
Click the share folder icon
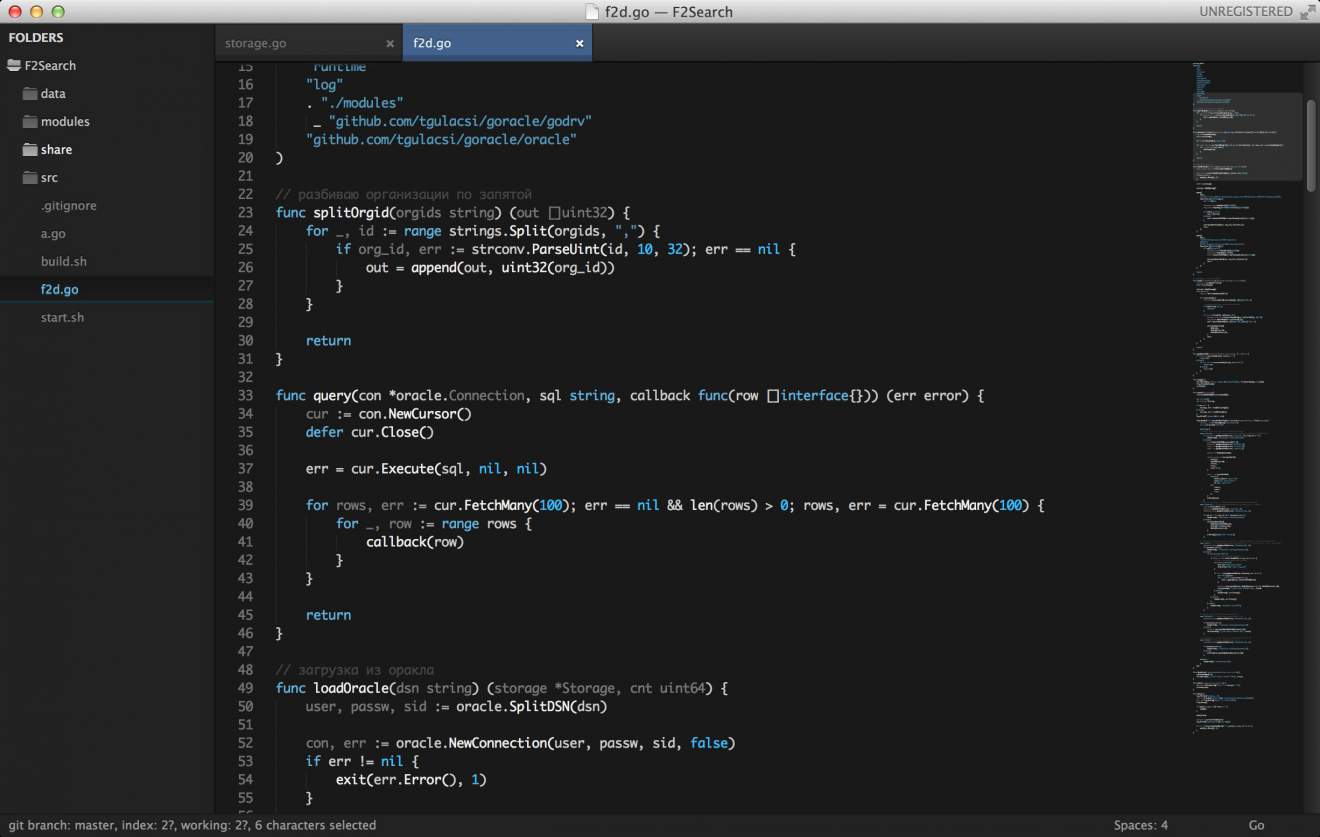(x=30, y=149)
